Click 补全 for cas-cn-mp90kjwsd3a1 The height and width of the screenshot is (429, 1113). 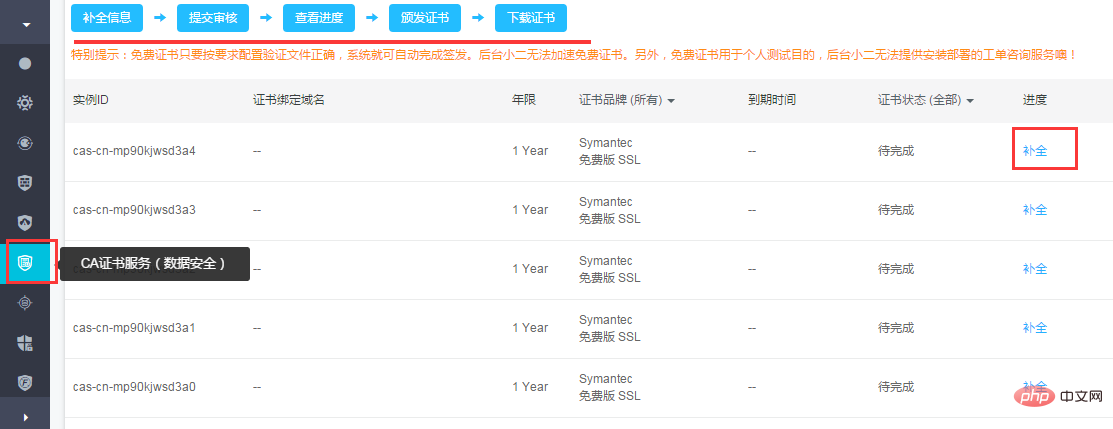(x=1035, y=327)
